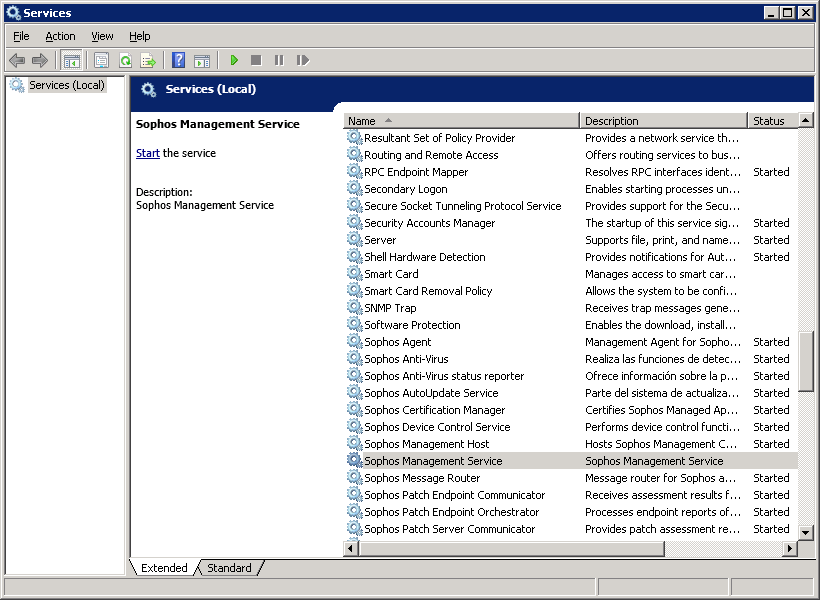Screen dimensions: 820x600
Task: Click the gear icon beside Sophos Message Router
Action: (355, 478)
